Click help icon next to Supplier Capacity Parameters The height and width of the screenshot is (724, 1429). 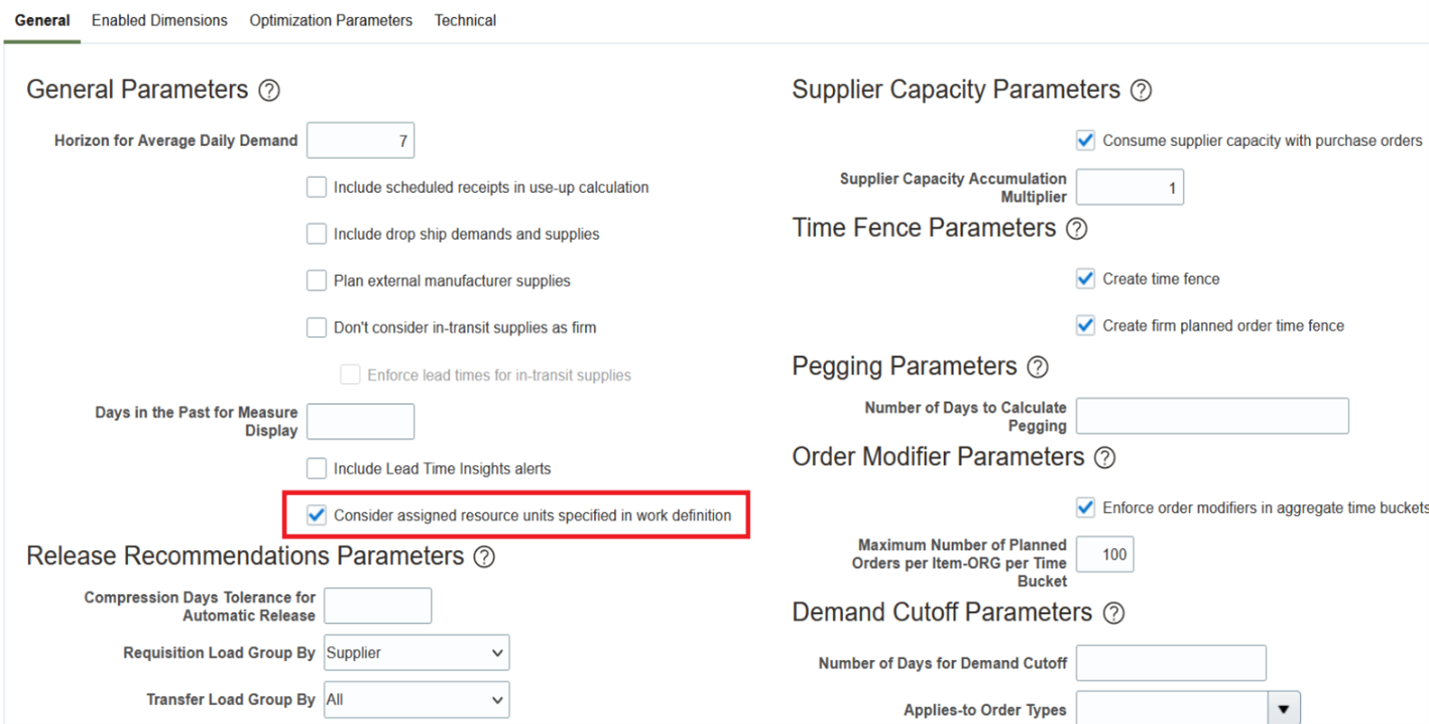click(1141, 91)
